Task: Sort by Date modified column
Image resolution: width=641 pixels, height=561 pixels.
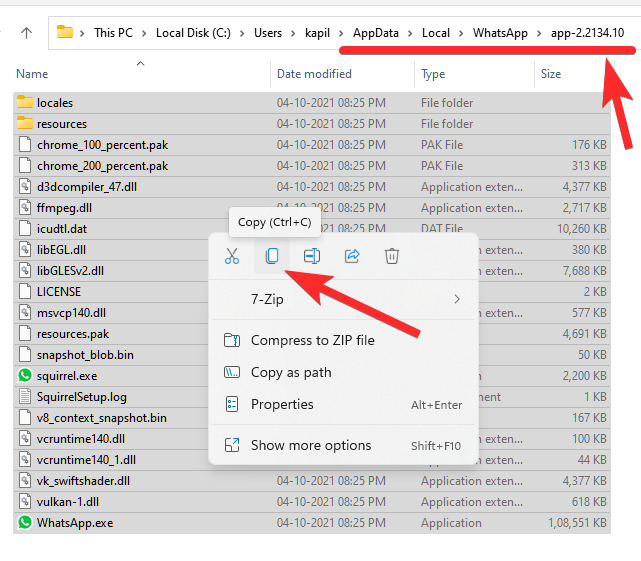Action: (x=316, y=74)
